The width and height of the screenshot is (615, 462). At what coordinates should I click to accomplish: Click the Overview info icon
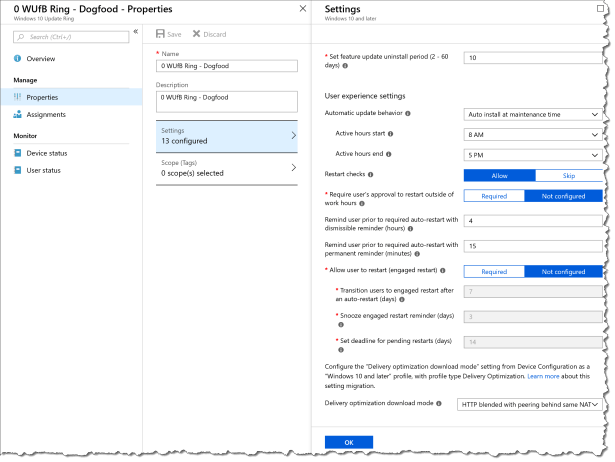tap(18, 58)
